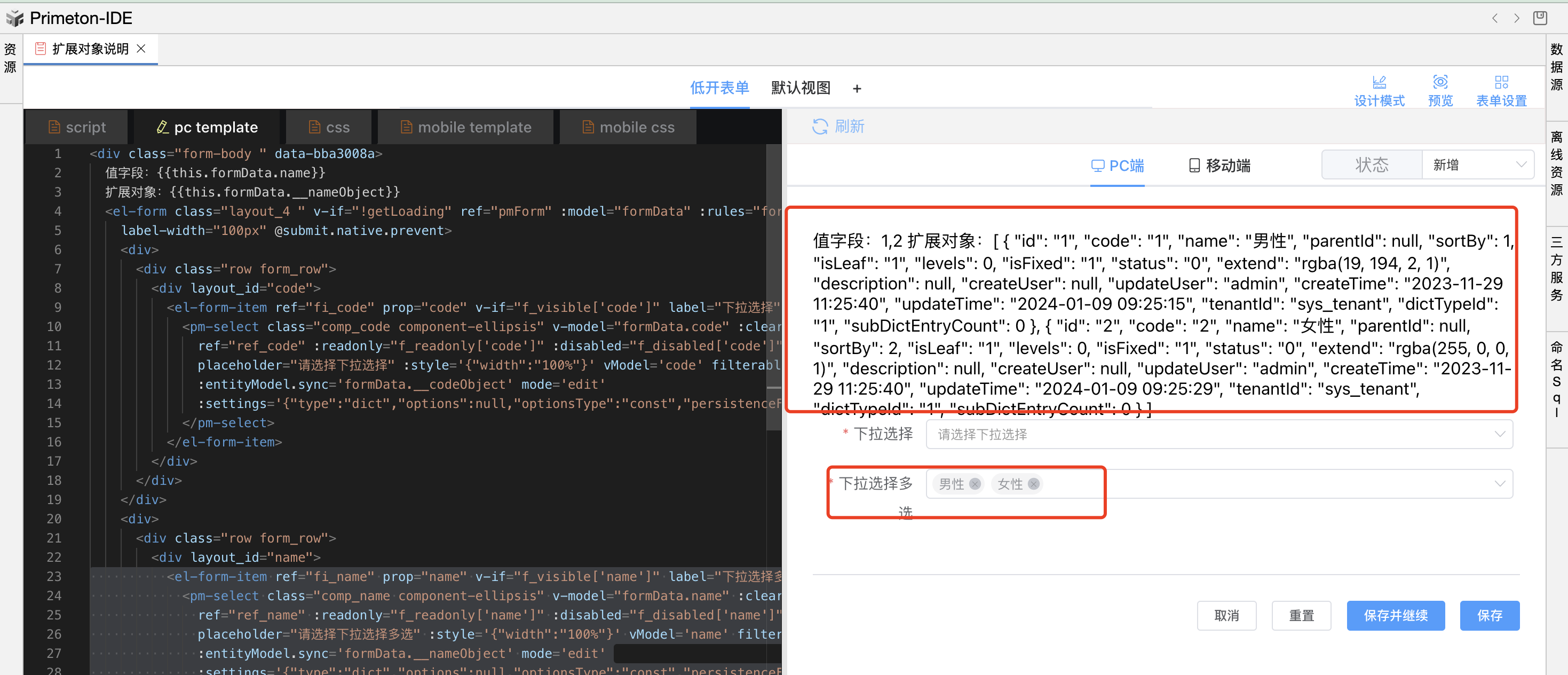Open the 数据源 right sidebar panel
This screenshot has height=675, width=1568.
click(1556, 67)
